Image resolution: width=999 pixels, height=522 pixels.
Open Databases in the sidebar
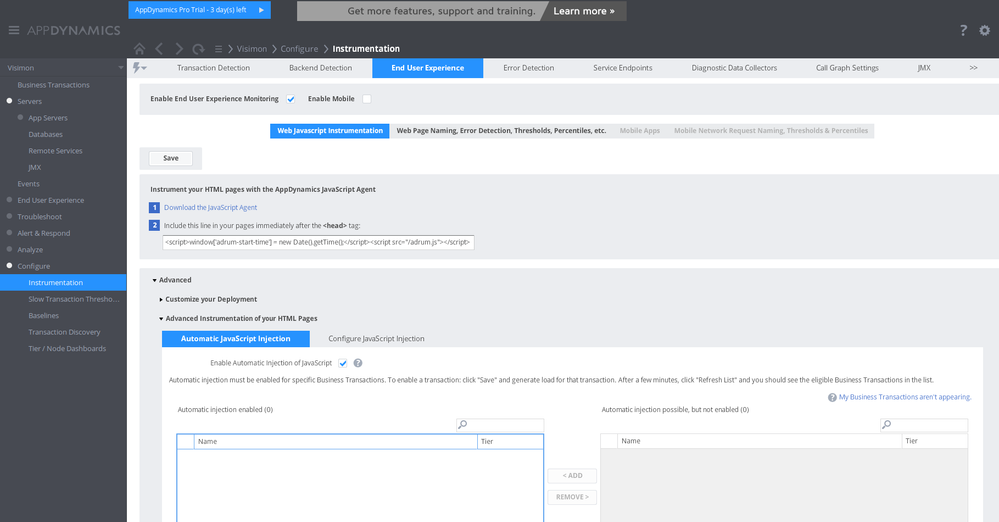[x=45, y=134]
